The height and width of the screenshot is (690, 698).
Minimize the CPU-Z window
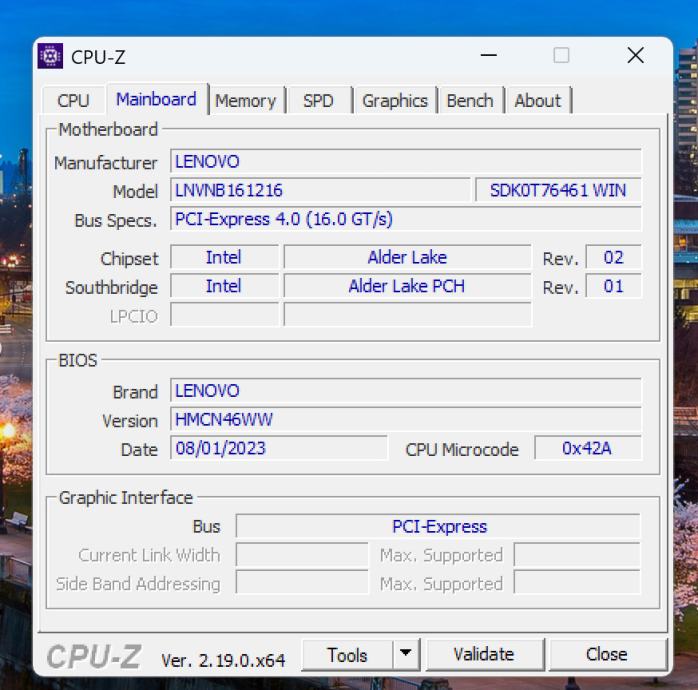click(x=489, y=56)
